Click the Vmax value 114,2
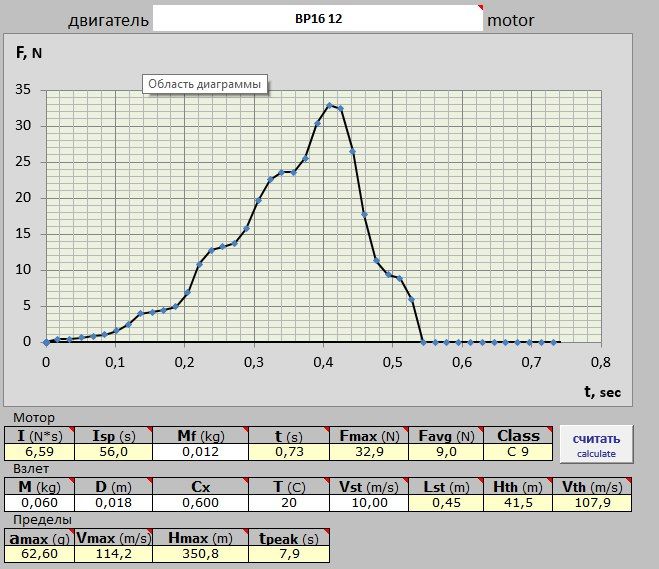The image size is (659, 569). [x=113, y=554]
